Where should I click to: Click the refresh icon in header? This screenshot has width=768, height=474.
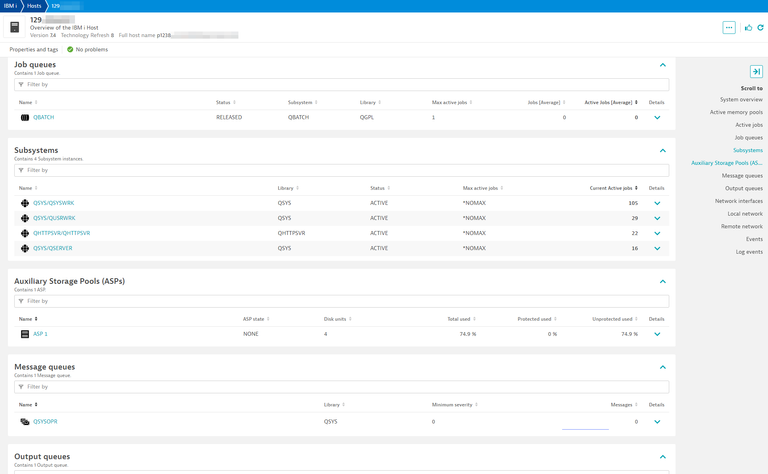761,27
